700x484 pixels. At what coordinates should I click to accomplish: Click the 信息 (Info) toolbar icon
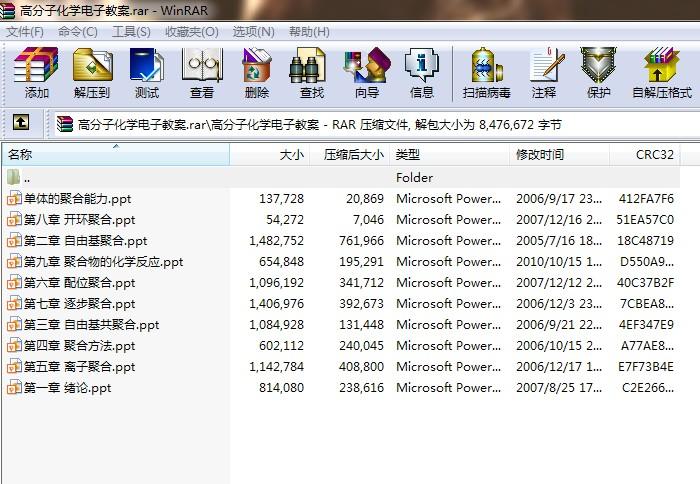pos(421,65)
